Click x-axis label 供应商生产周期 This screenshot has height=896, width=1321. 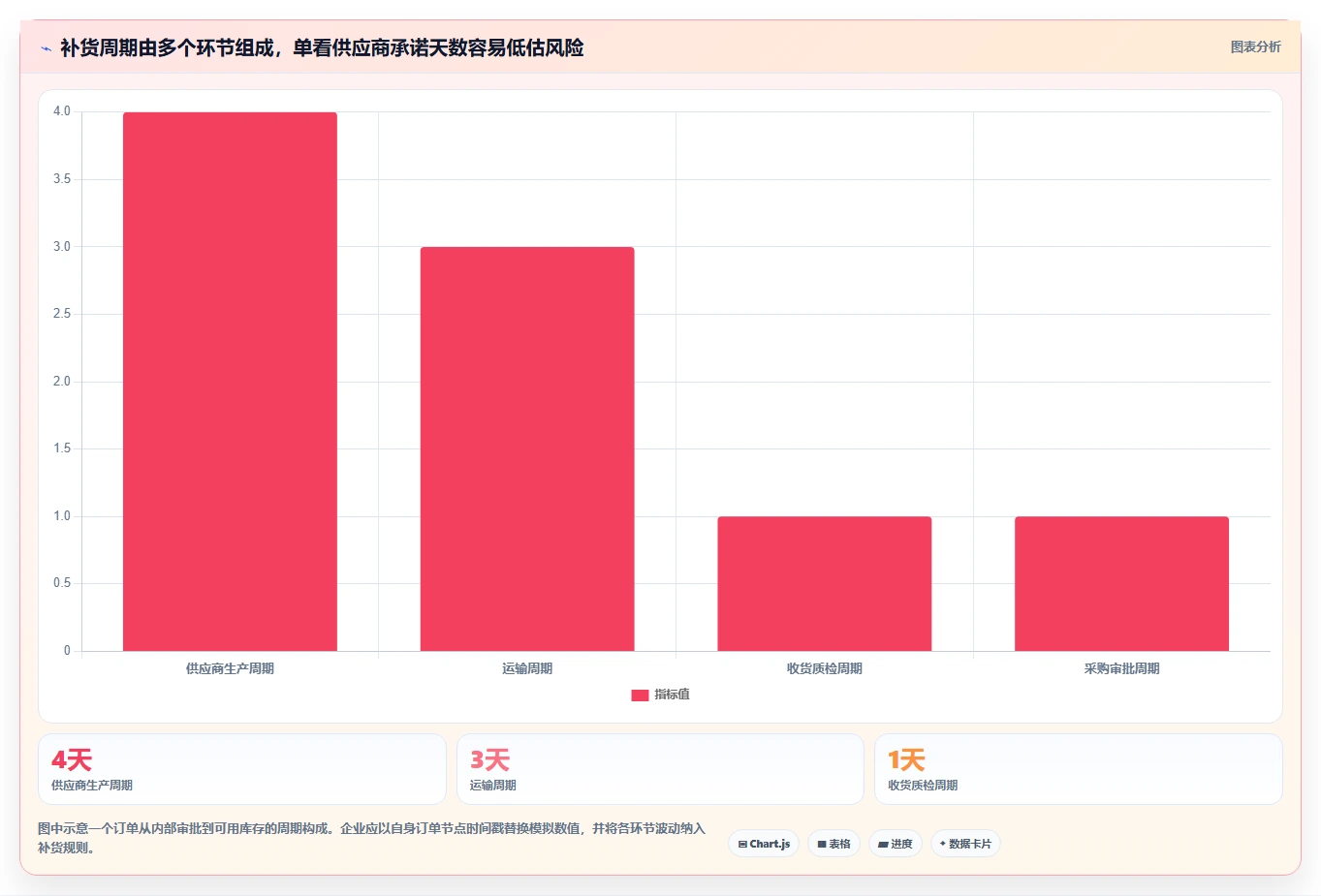[230, 668]
